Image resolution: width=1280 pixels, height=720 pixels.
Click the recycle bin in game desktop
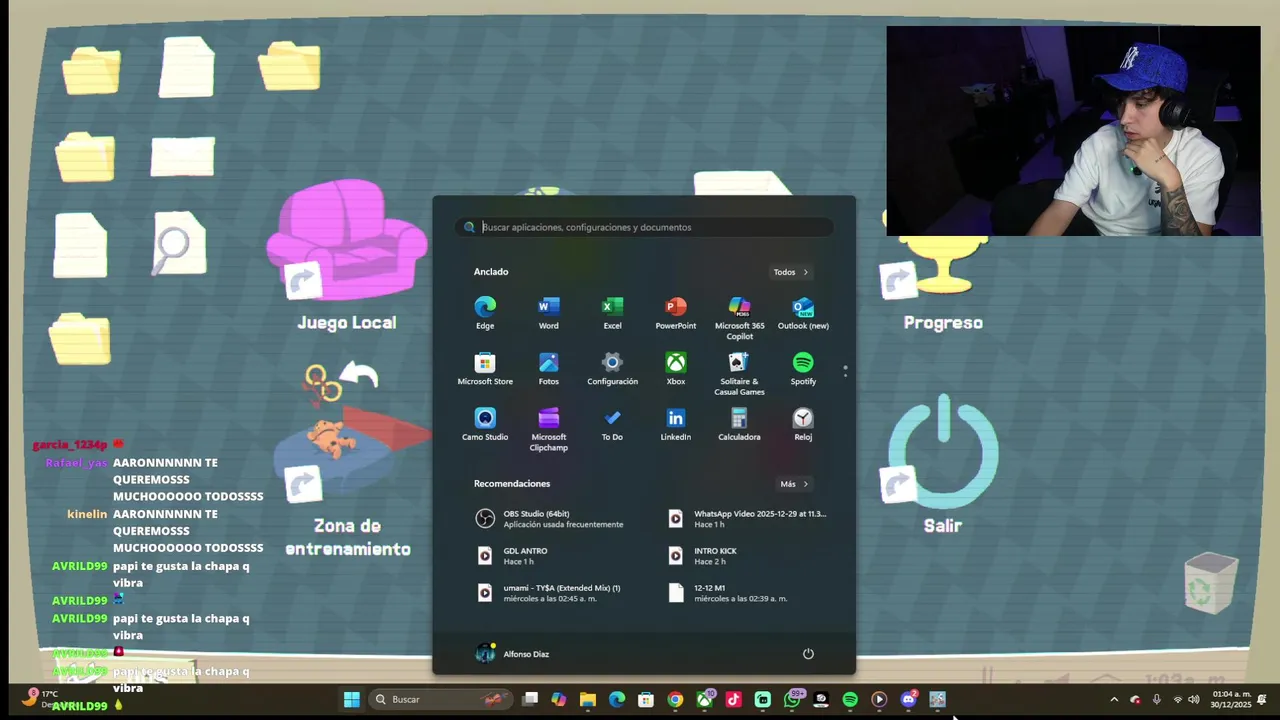click(x=1211, y=583)
